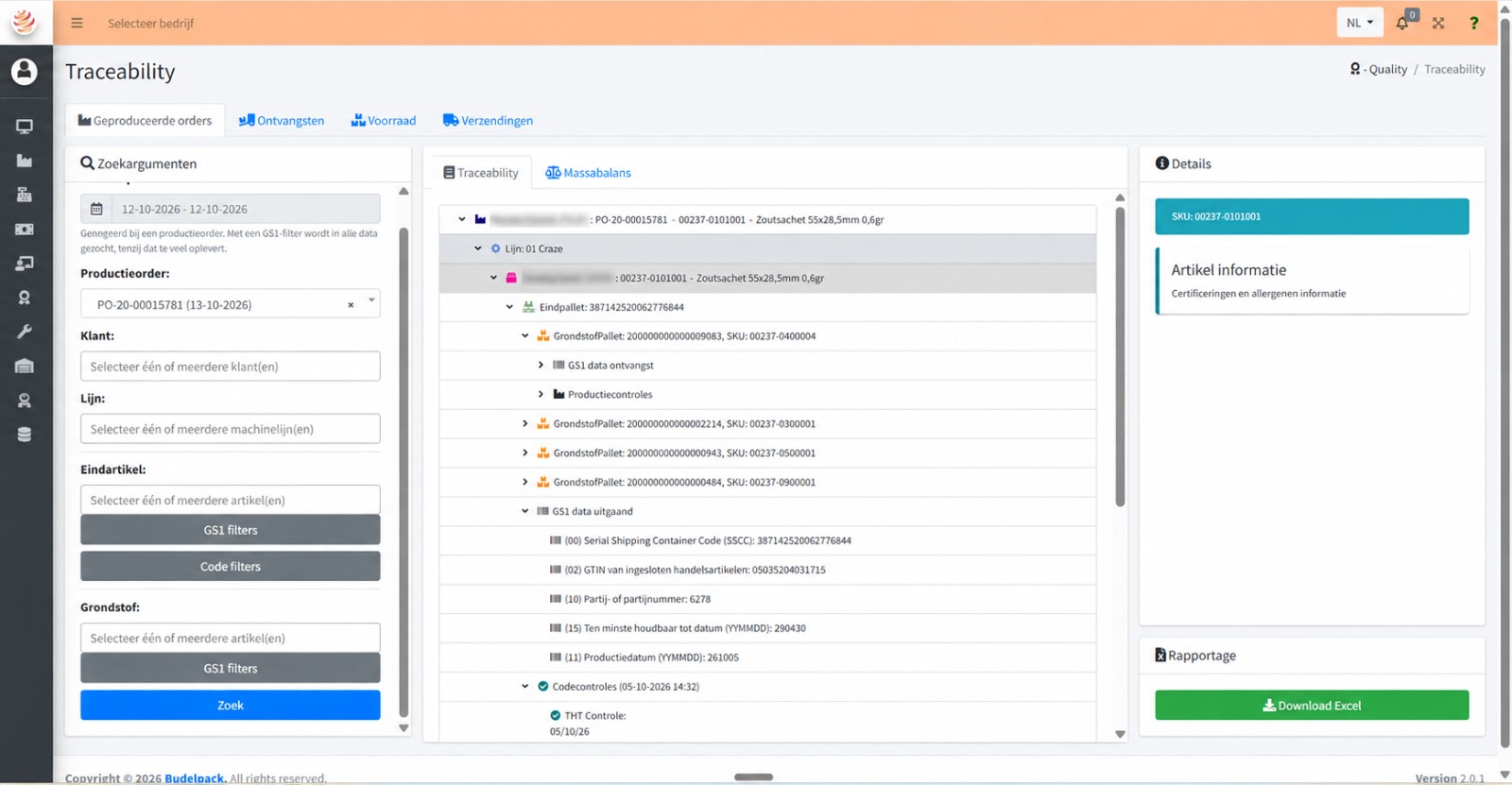Image resolution: width=1512 pixels, height=785 pixels.
Task: Click the Artikel informatie card
Action: click(1313, 281)
